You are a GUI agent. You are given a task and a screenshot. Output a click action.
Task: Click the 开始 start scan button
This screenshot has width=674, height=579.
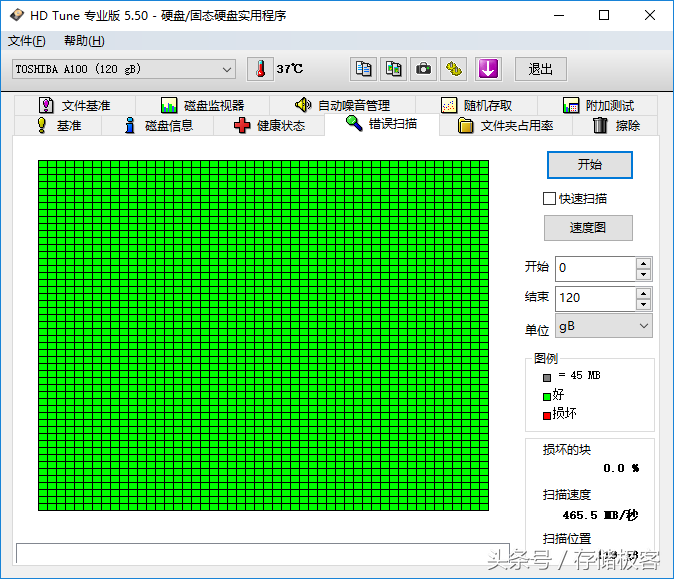(x=590, y=165)
